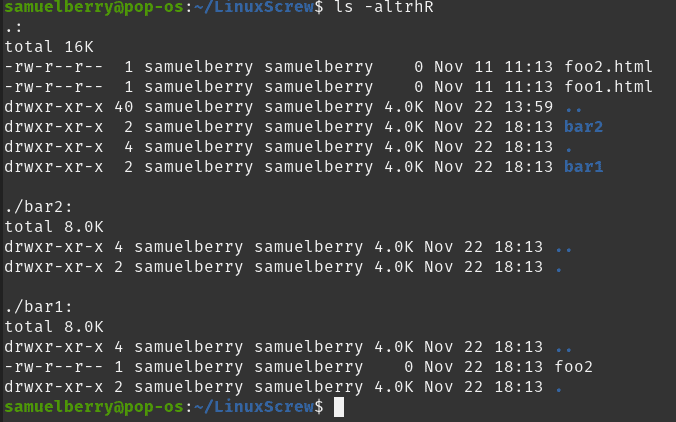
Task: Click the bottom ~/LinuxScrew path in the prompt
Action: pyautogui.click(x=254, y=407)
